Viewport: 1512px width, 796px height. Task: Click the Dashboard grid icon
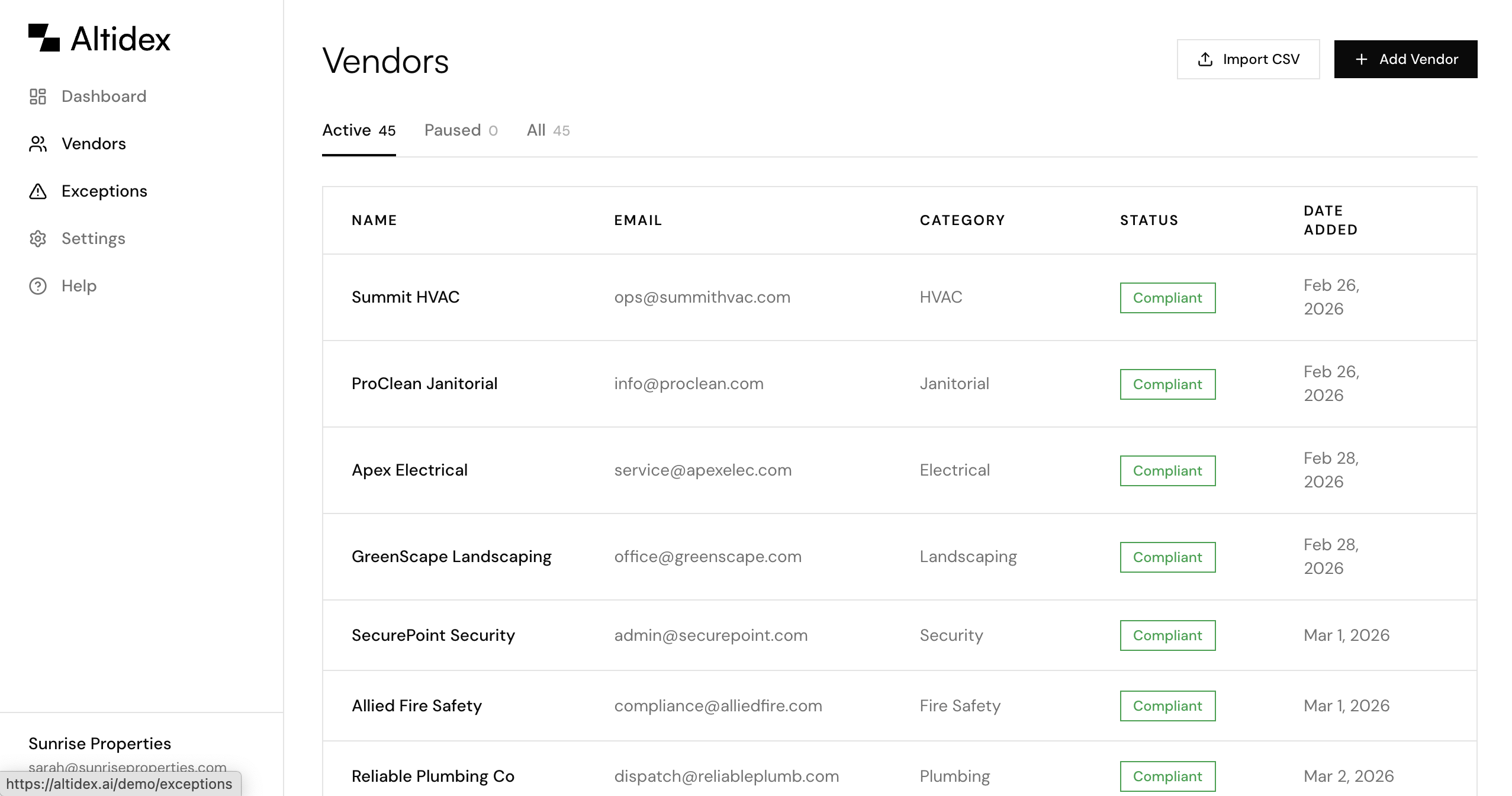tap(38, 97)
